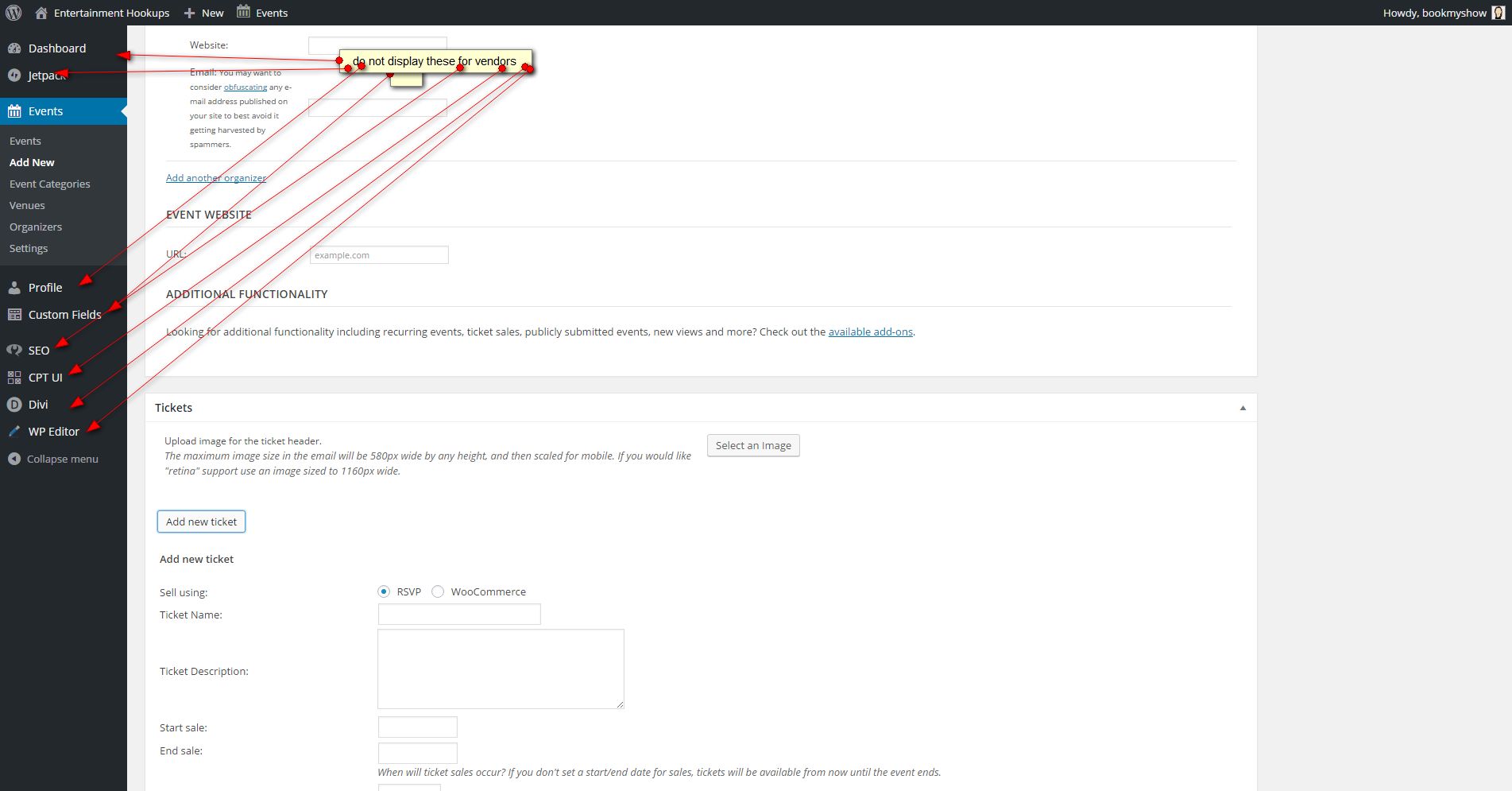
Task: Go to Venues in the Events submenu
Action: click(27, 205)
